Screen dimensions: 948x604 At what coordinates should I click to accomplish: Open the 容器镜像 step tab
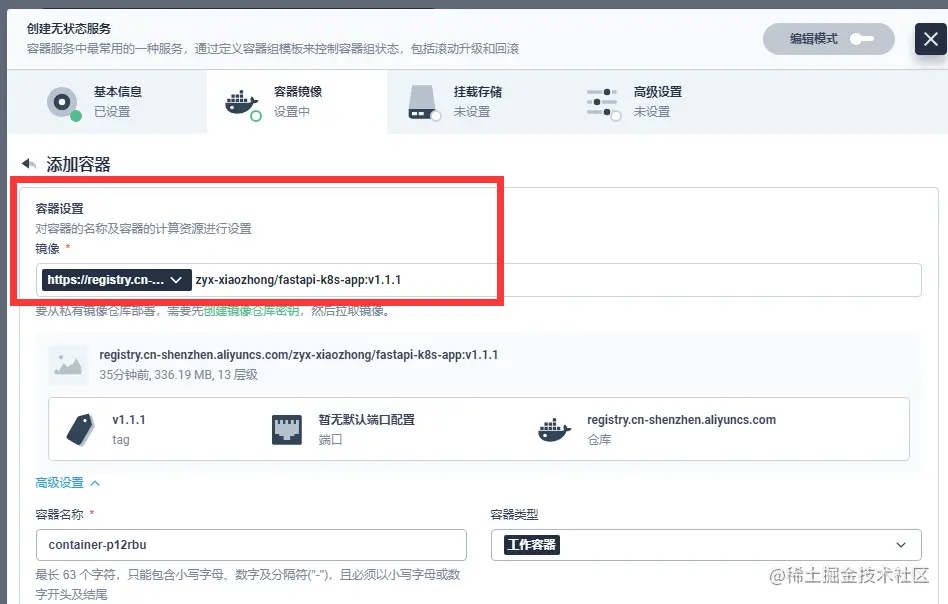click(x=297, y=102)
